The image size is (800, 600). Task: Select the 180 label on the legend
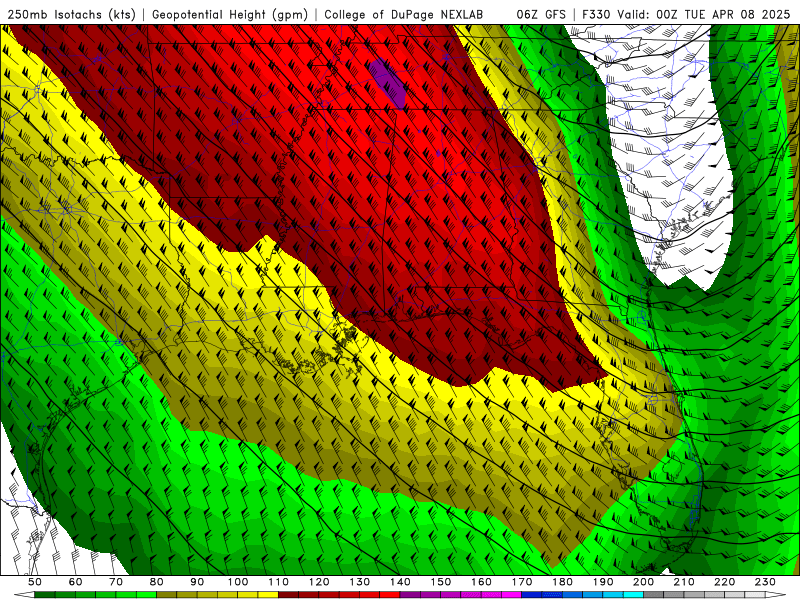point(562,582)
